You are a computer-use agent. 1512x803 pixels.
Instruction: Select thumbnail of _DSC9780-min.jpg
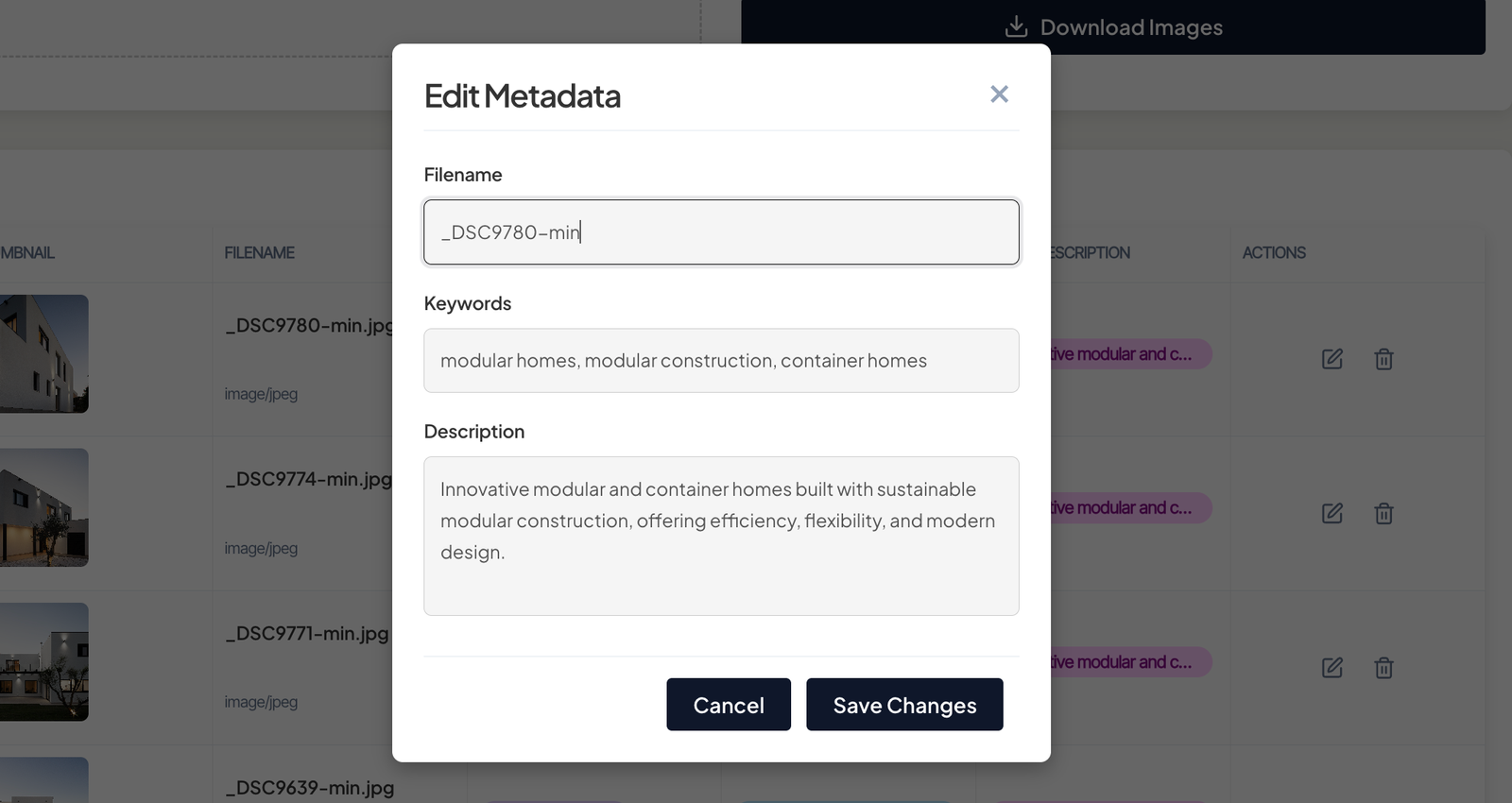(x=43, y=354)
